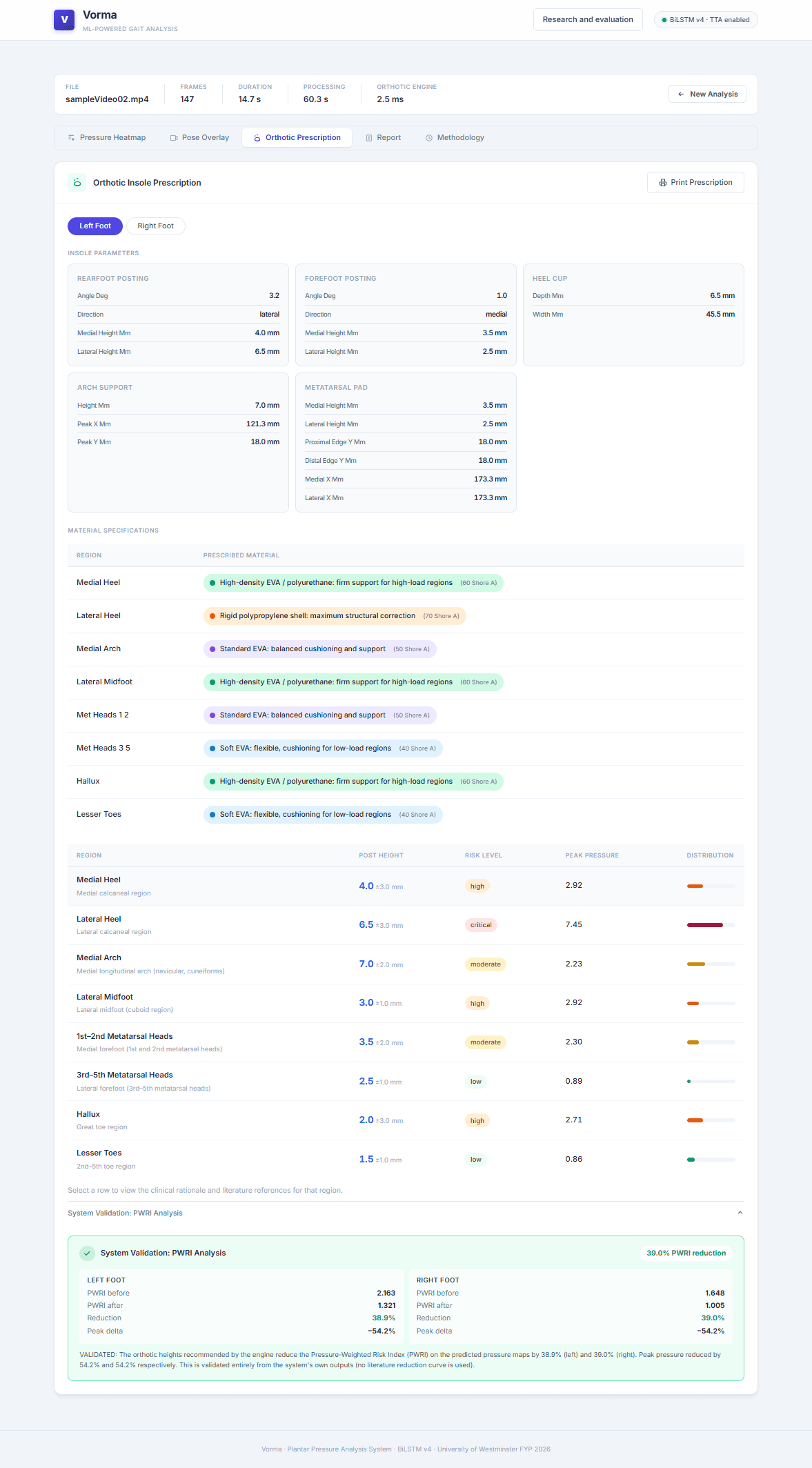This screenshot has height=1468, width=812.
Task: Click the Medial Arch distribution bar
Action: click(x=711, y=964)
